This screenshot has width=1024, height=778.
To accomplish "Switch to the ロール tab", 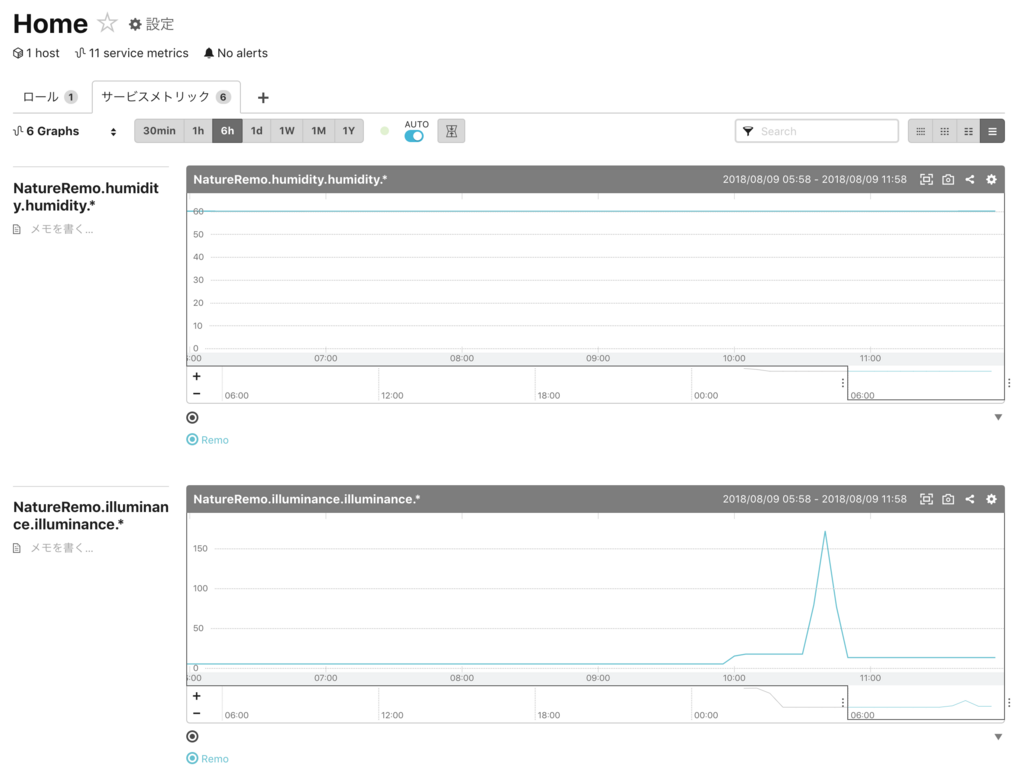I will (x=50, y=97).
